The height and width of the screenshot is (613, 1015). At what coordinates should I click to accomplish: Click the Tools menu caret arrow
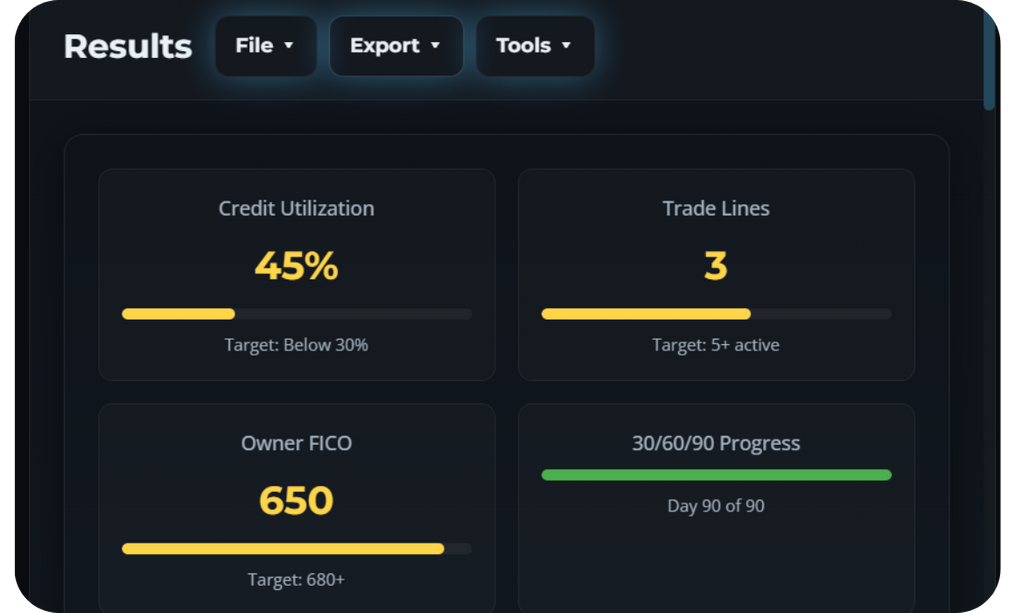pyautogui.click(x=566, y=46)
